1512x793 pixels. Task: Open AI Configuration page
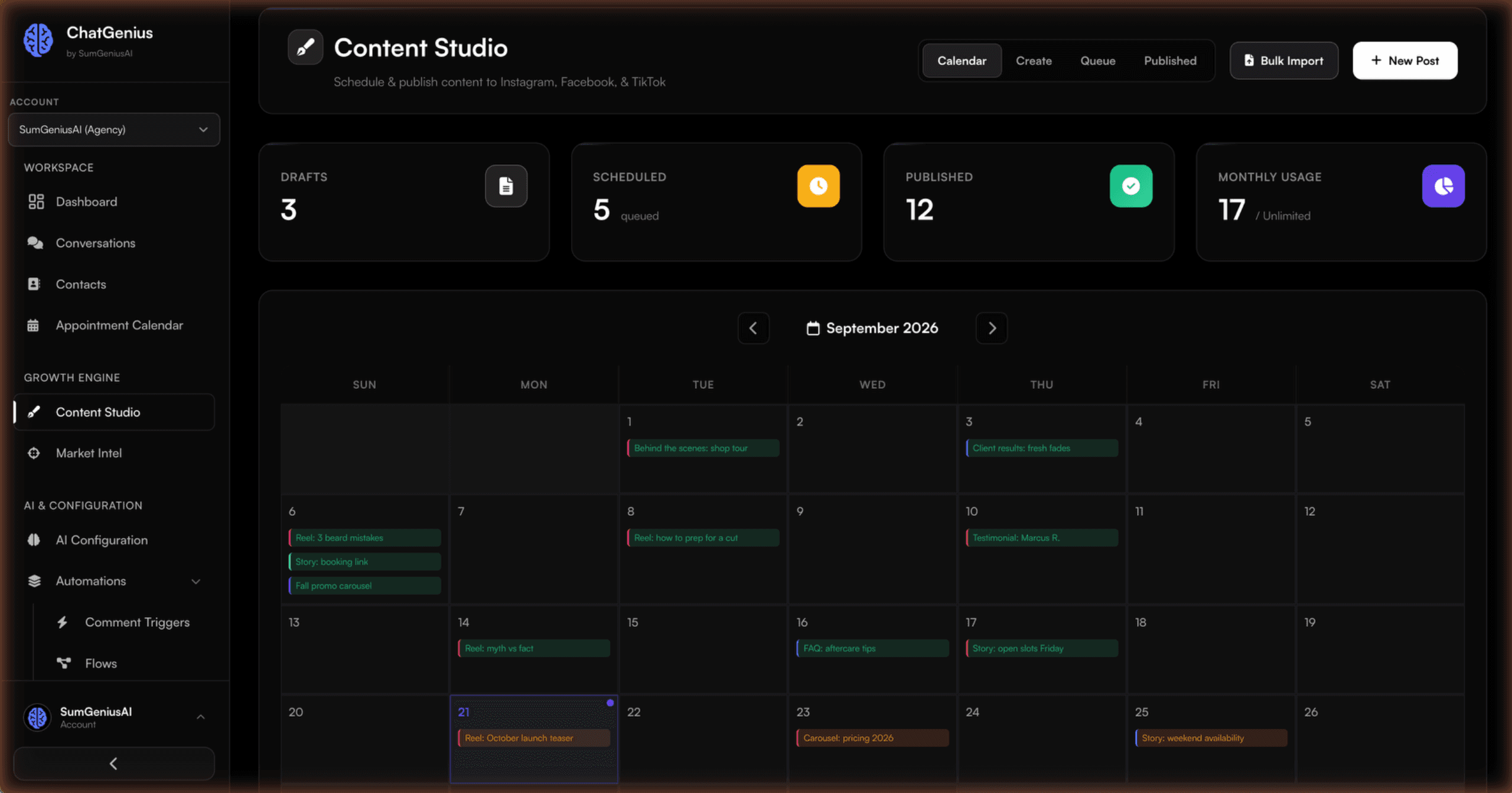click(114, 540)
